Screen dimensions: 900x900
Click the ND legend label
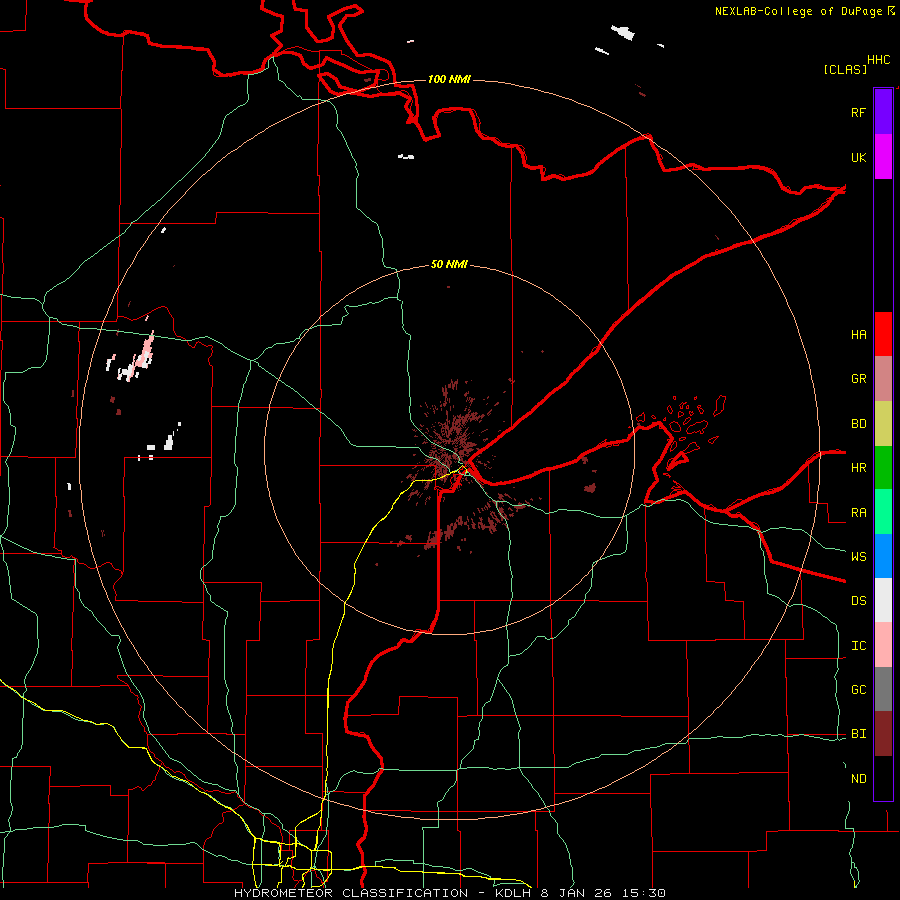pos(859,779)
